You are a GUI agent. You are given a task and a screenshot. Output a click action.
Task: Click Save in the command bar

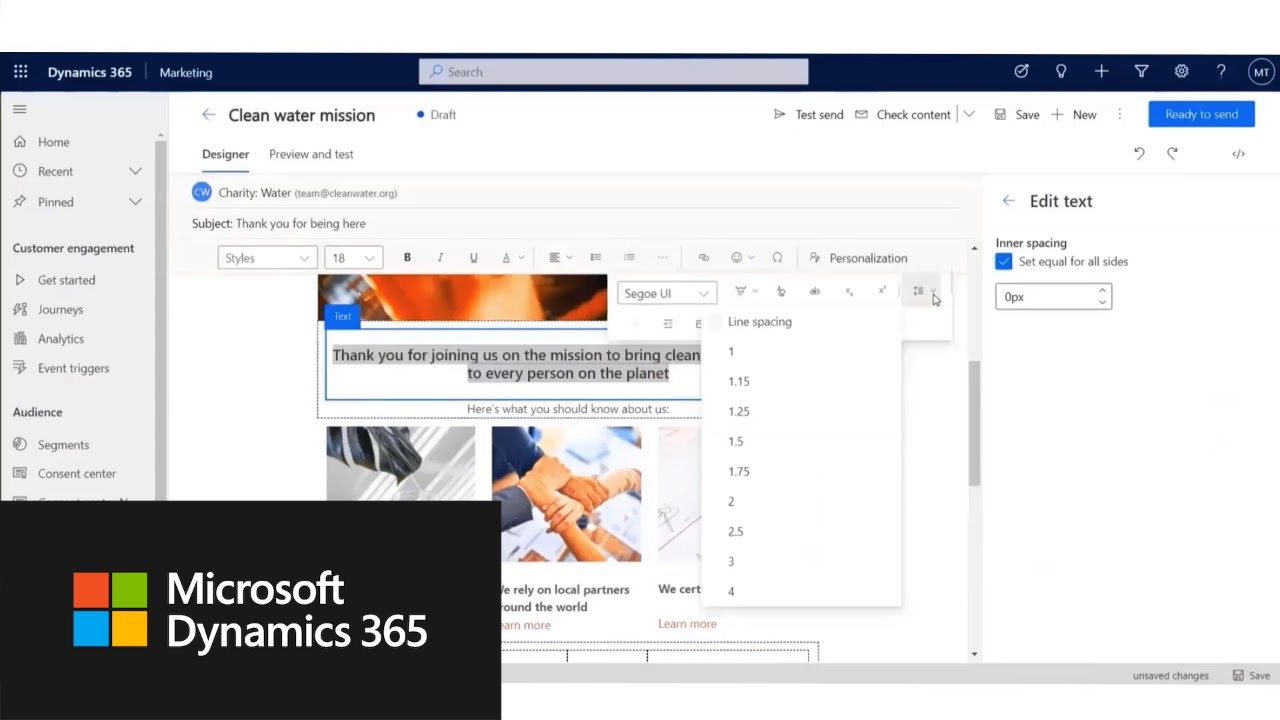(x=1017, y=115)
